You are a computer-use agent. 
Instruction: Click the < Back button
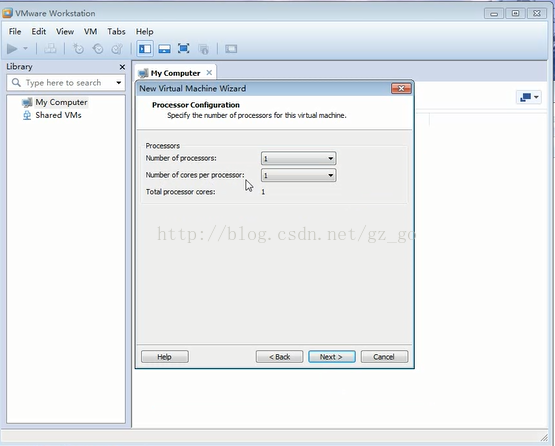click(279, 357)
